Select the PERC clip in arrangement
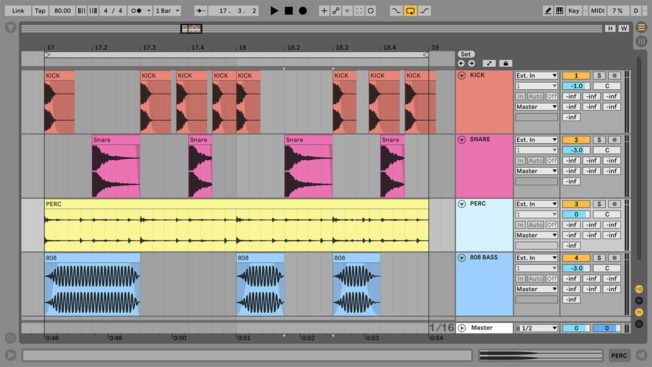The height and width of the screenshot is (367, 652). point(236,225)
